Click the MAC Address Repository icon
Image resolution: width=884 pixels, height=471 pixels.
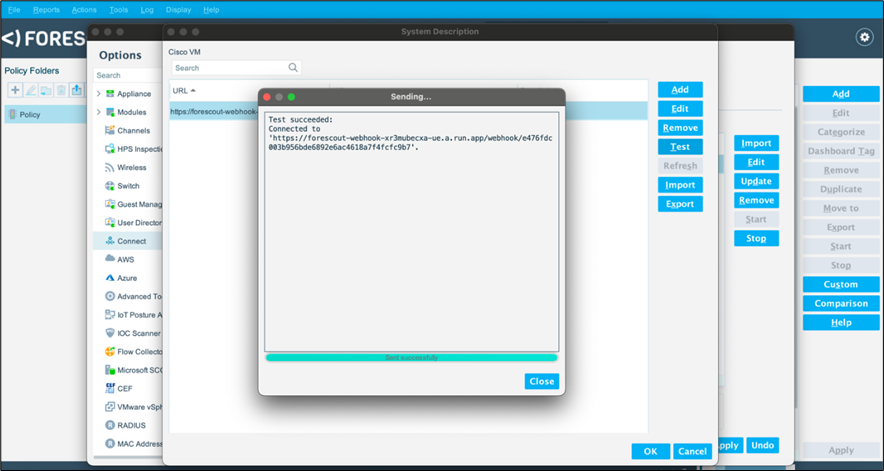[110, 444]
